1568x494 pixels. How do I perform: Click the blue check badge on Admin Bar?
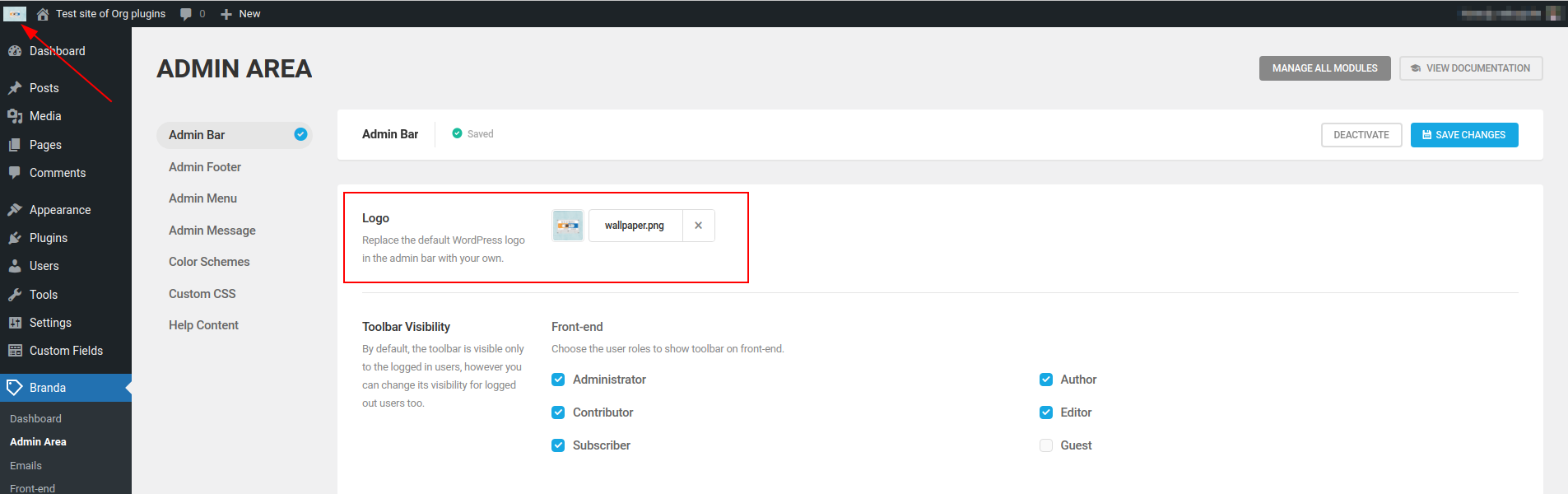click(x=301, y=134)
